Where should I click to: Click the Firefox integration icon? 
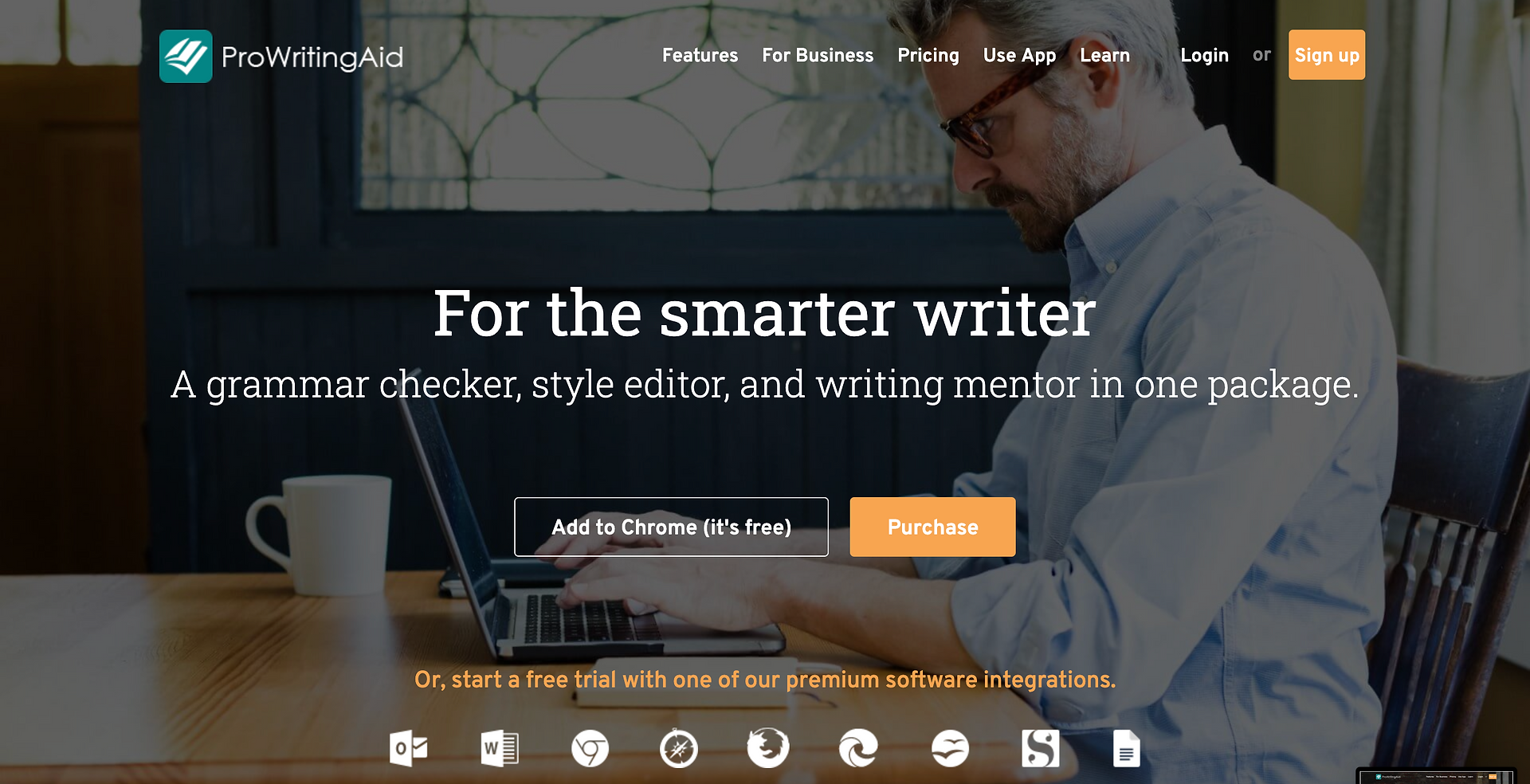coord(768,748)
